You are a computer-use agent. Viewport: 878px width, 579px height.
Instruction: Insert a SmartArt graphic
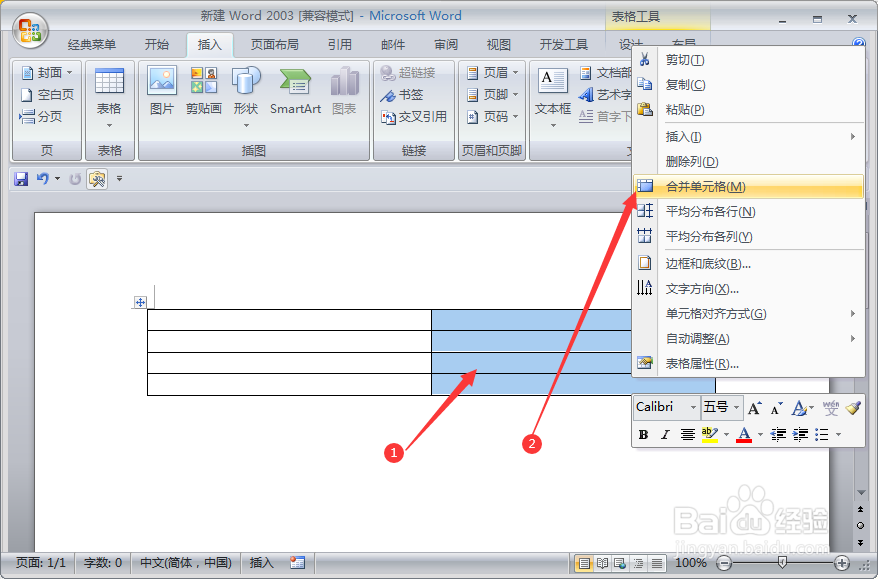295,91
